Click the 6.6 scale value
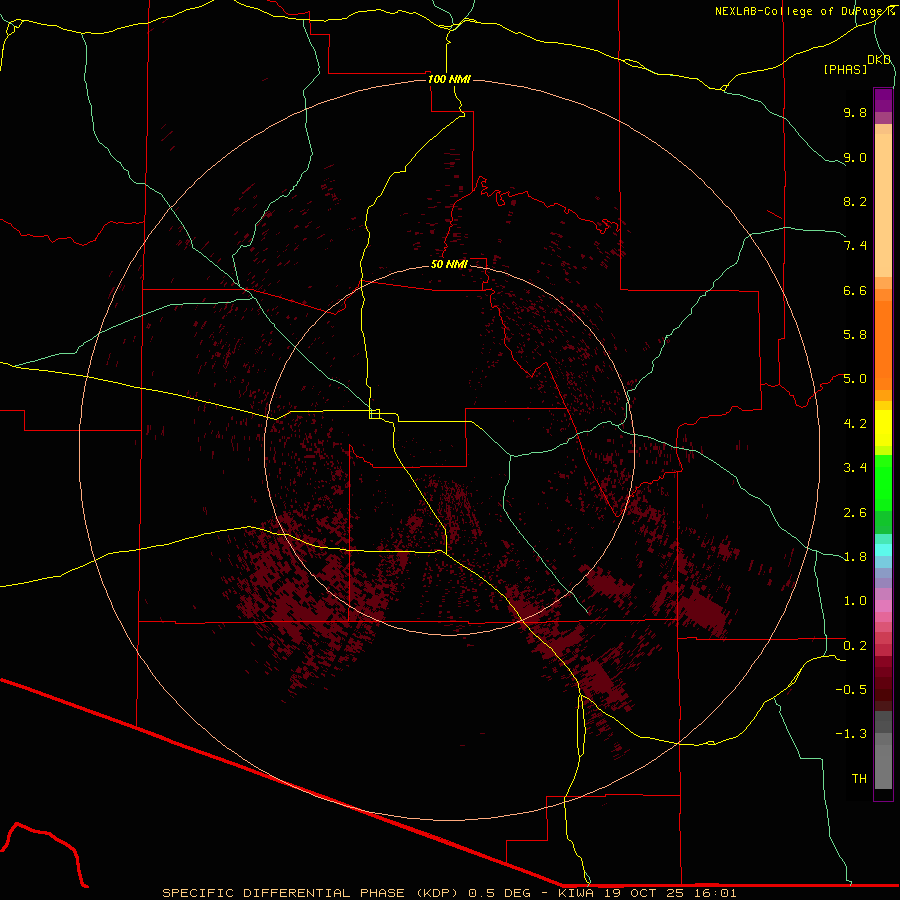 (855, 290)
